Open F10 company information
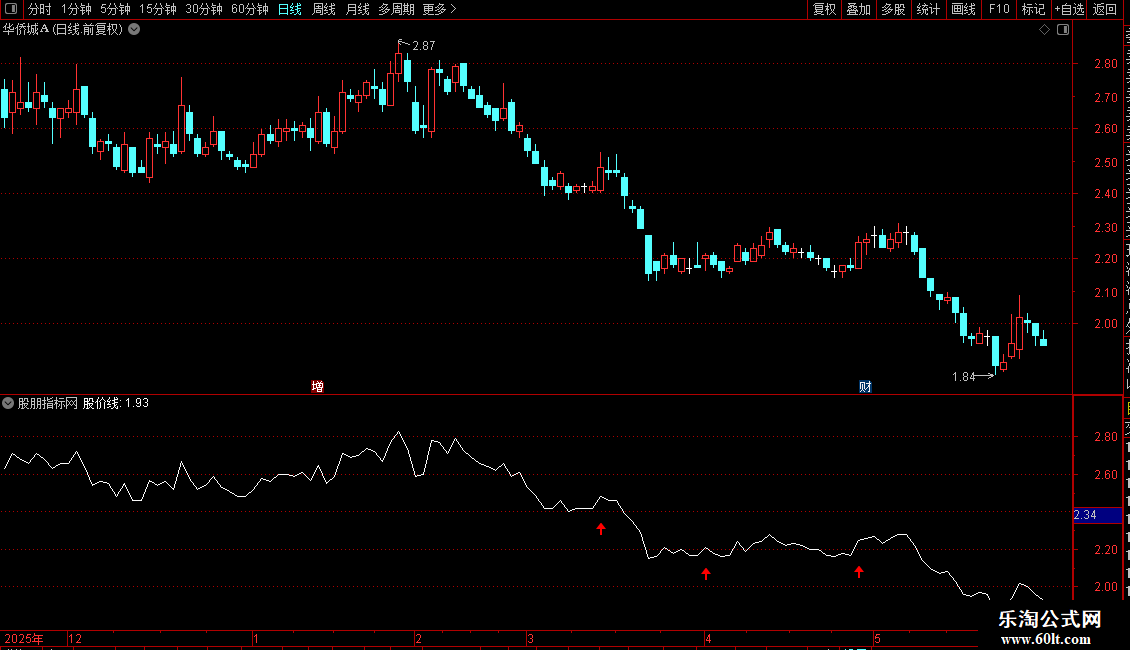This screenshot has height=650, width=1130. pos(999,9)
